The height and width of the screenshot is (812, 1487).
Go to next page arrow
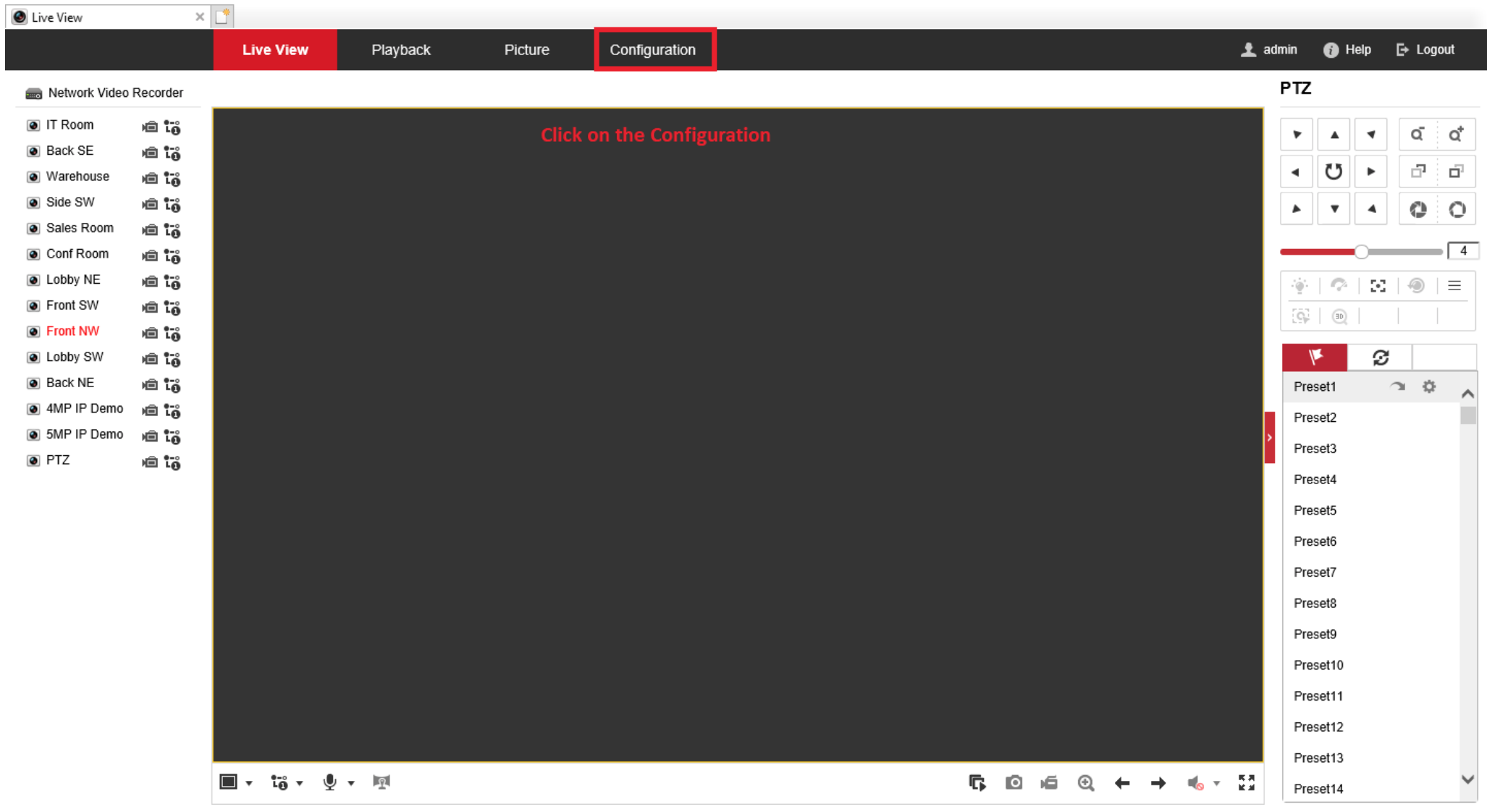1158,782
